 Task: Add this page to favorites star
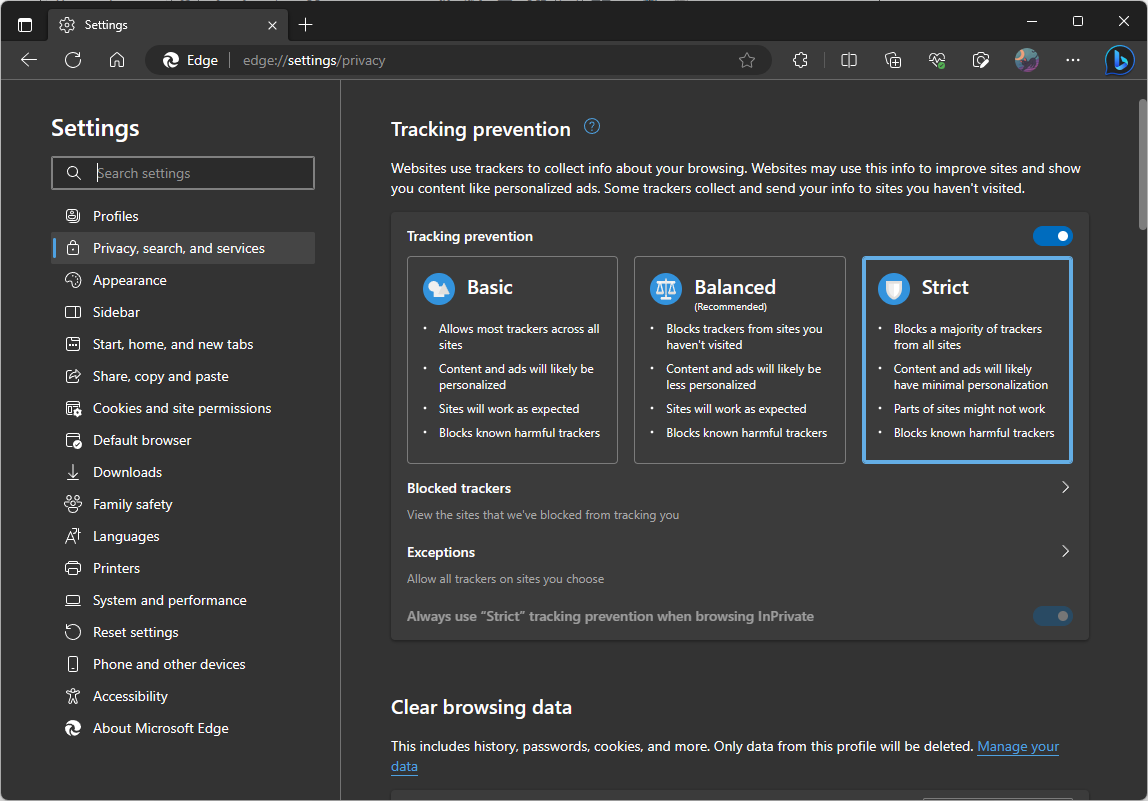click(747, 60)
